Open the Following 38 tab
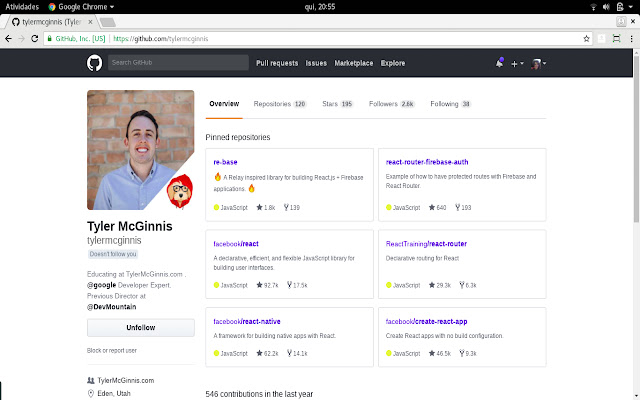This screenshot has width=640, height=400. pyautogui.click(x=451, y=104)
